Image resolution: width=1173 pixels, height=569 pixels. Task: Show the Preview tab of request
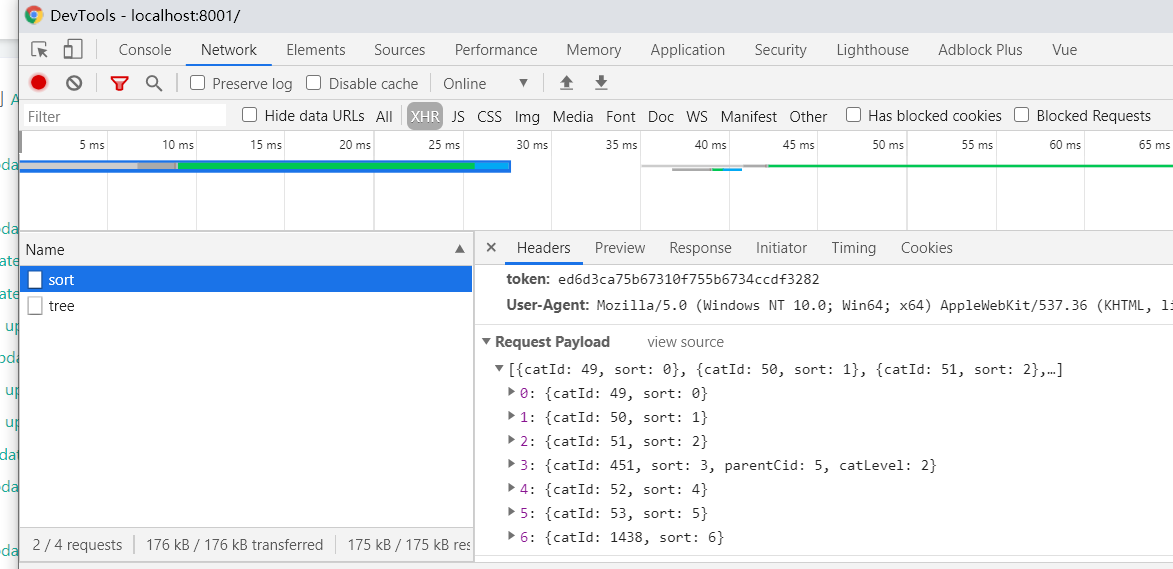pyautogui.click(x=619, y=248)
